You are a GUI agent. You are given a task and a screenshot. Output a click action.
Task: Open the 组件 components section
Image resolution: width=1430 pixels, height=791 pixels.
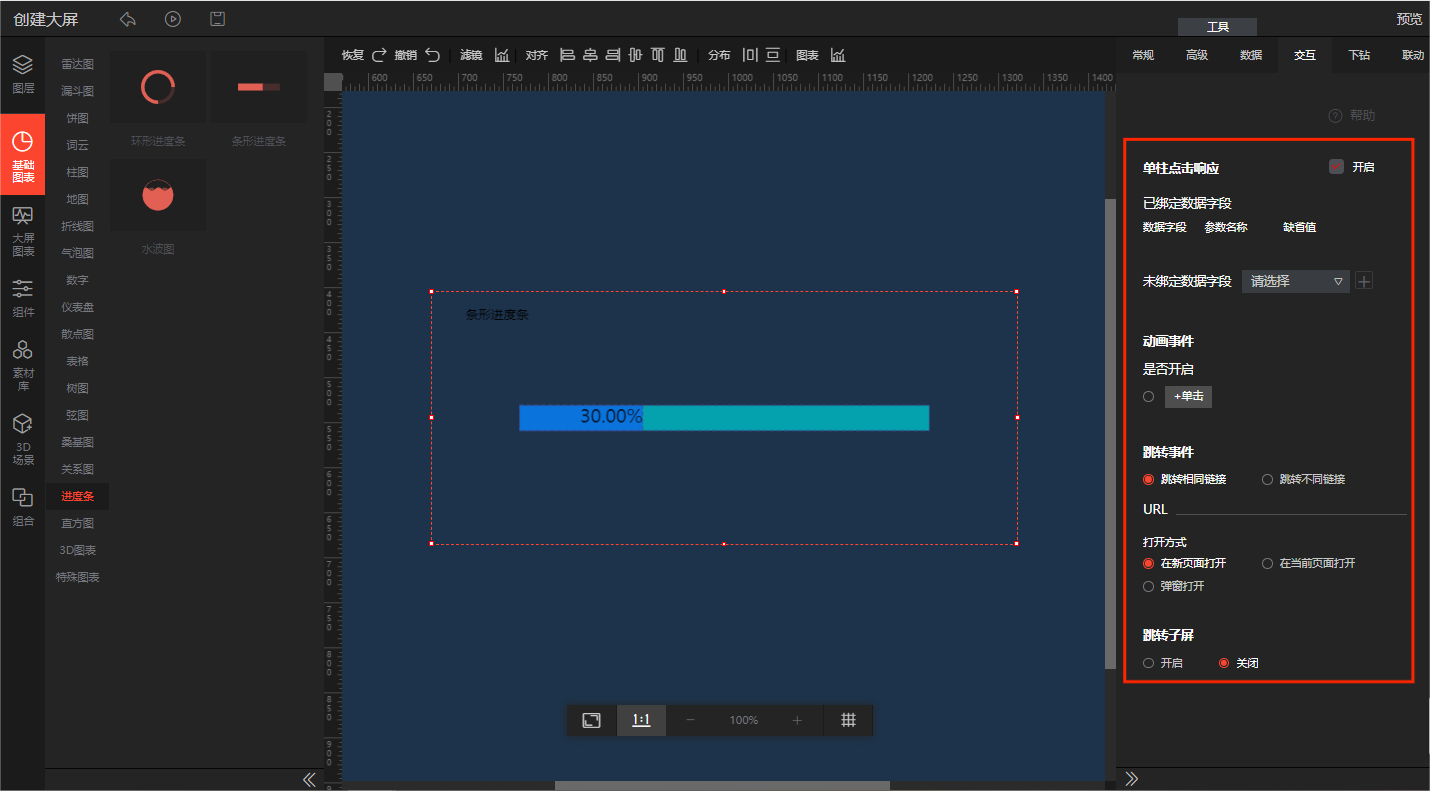[x=22, y=298]
